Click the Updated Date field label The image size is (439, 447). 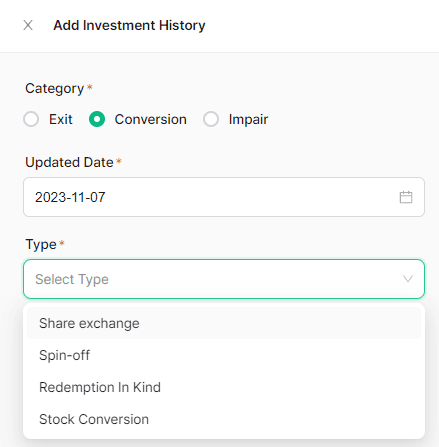69,162
